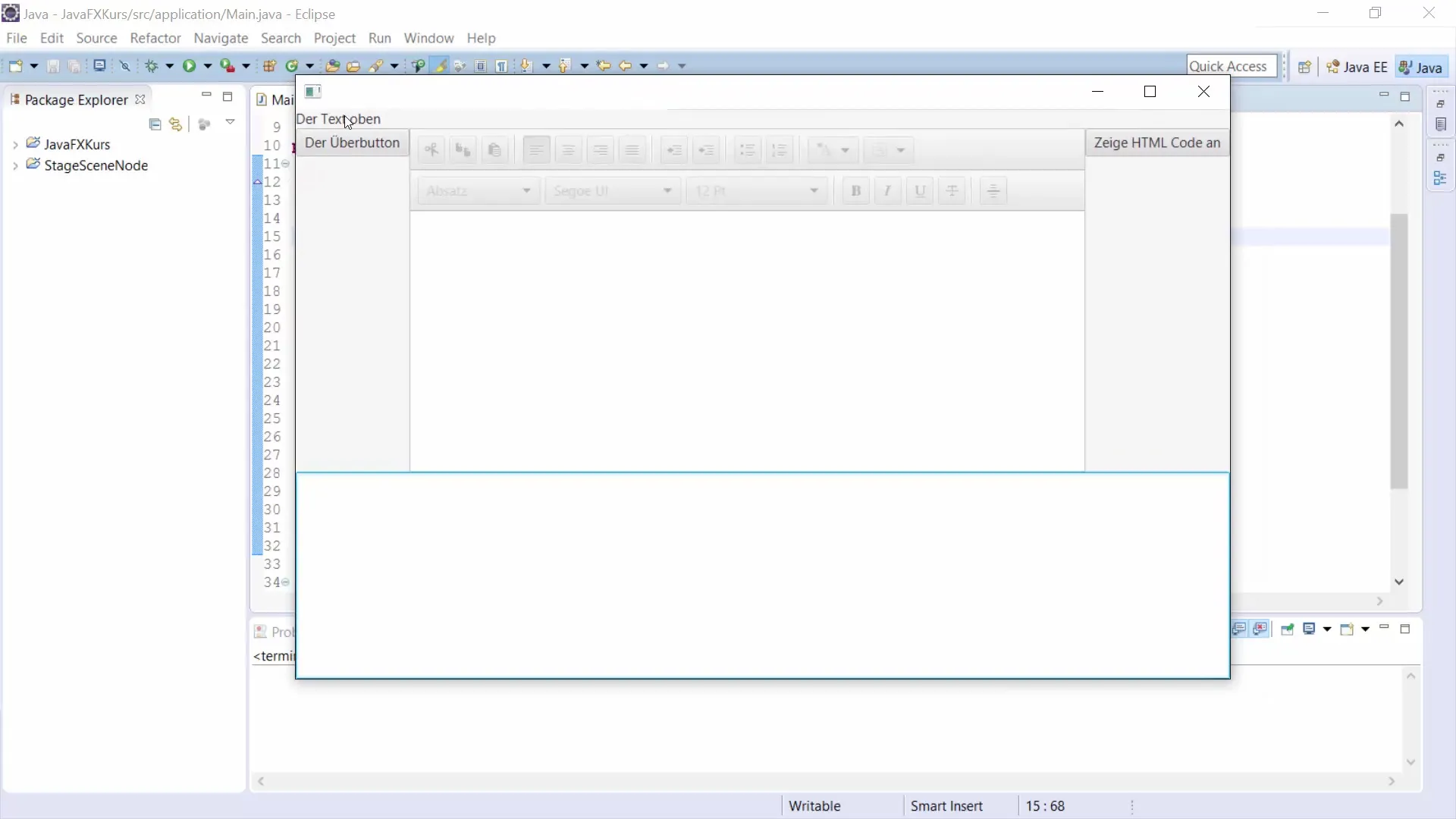Click the Cut icon in HTML editor
Image resolution: width=1456 pixels, height=819 pixels.
tap(431, 150)
